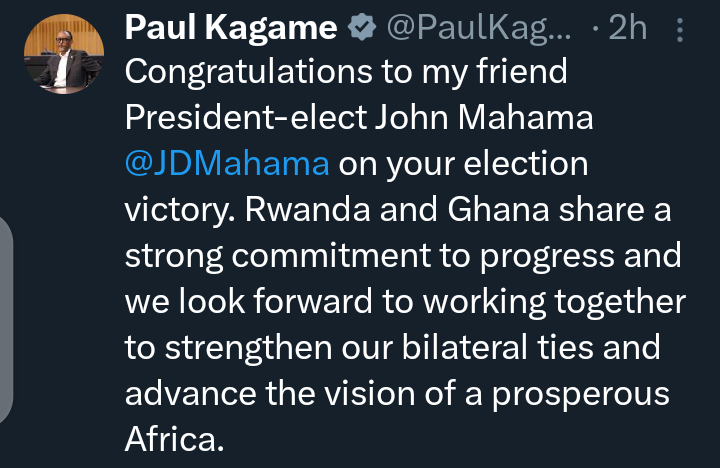Click the text "President-elect John Mahama"
The image size is (720, 468).
359,118
